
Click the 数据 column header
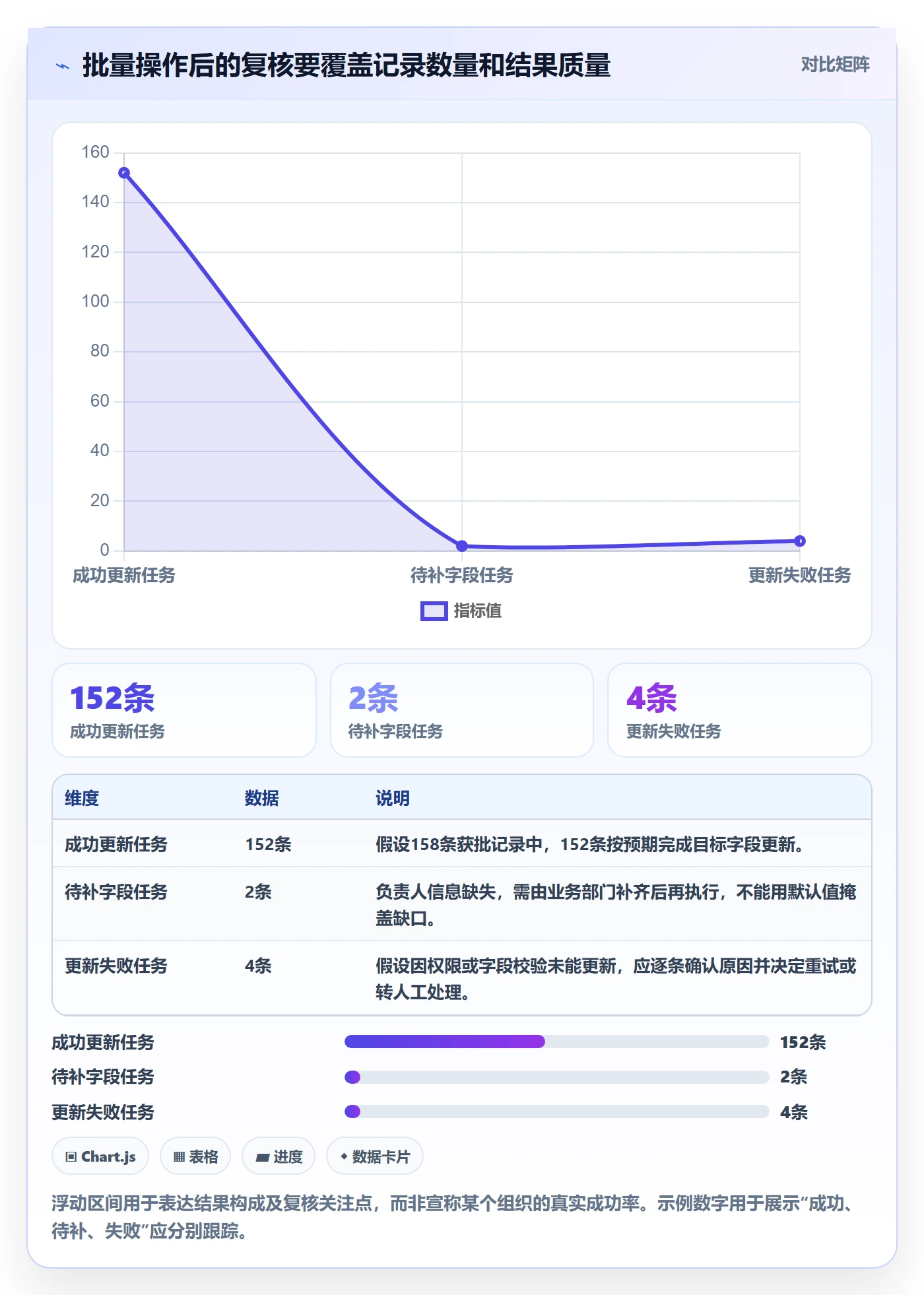coord(262,799)
